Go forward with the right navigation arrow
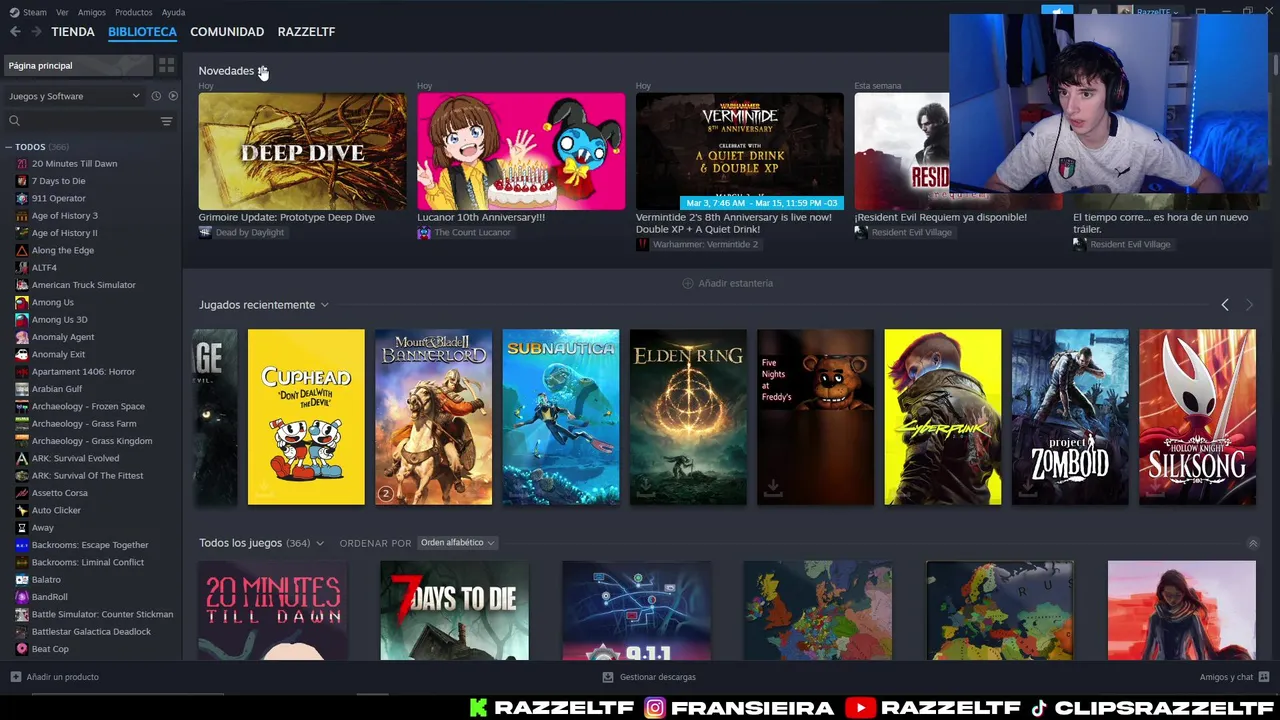The height and width of the screenshot is (720, 1280). click(x=36, y=32)
